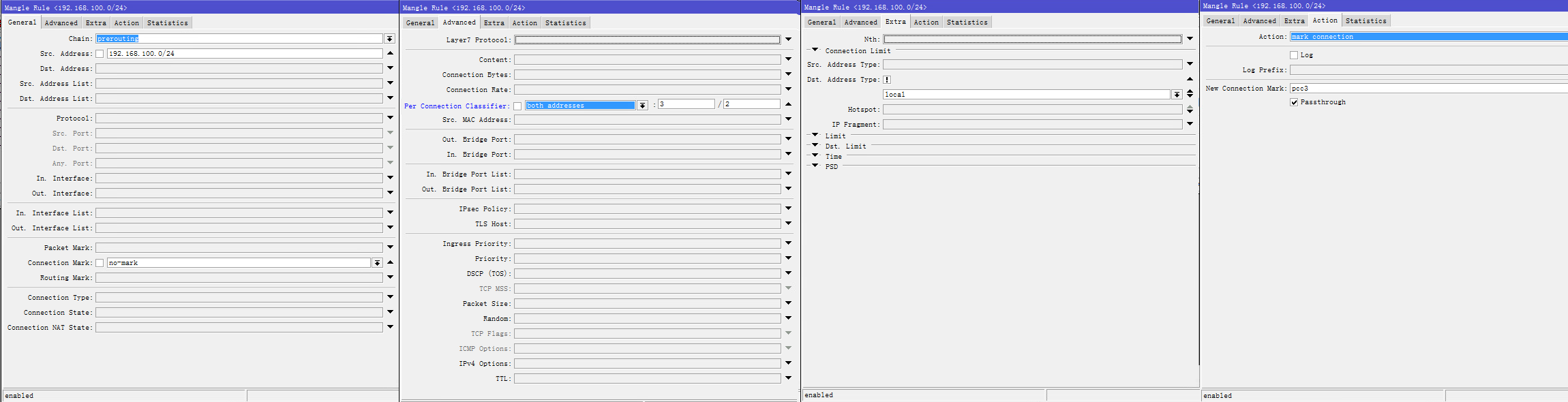Expand the Protocol field arrow

[390, 118]
